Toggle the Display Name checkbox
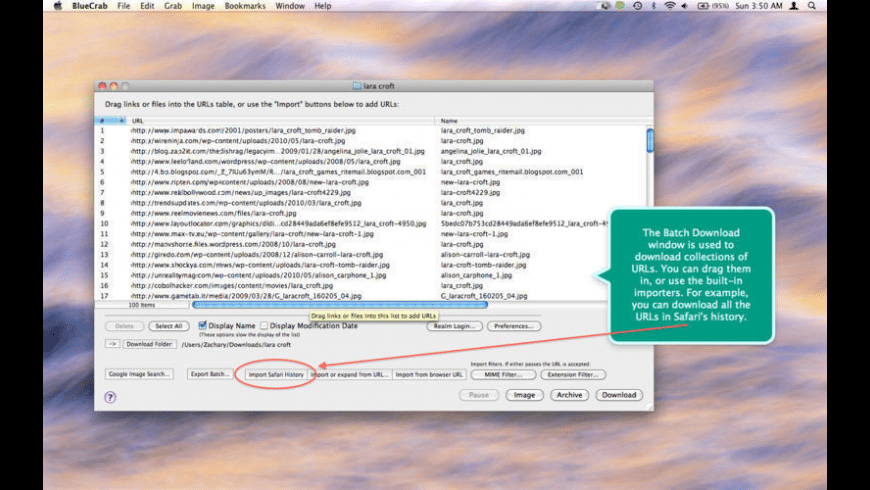Image resolution: width=870 pixels, height=490 pixels. pyautogui.click(x=203, y=325)
